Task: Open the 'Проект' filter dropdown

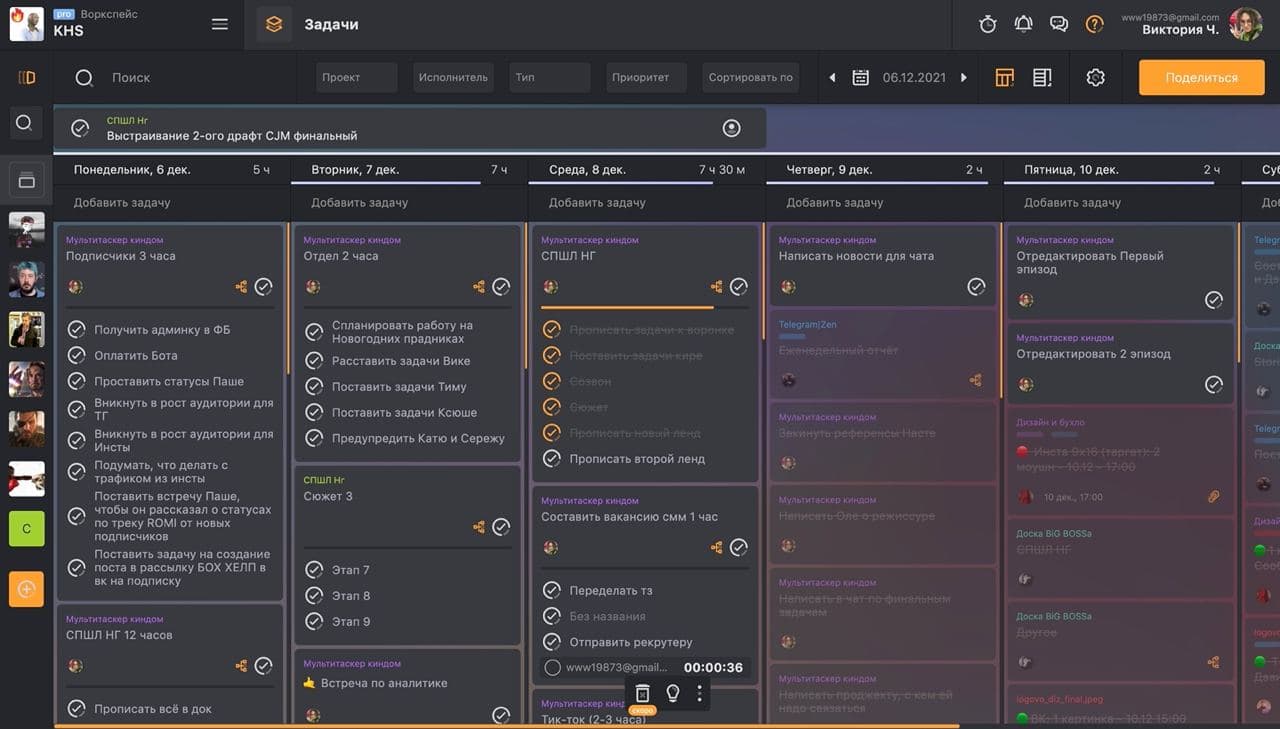Action: [356, 77]
